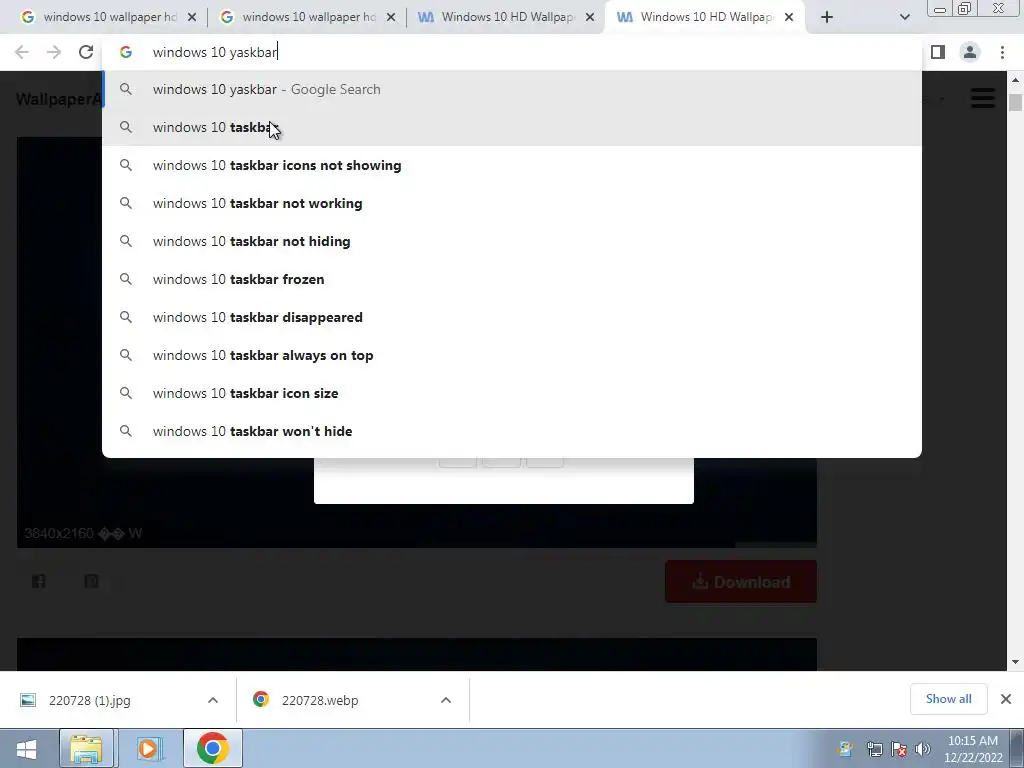Open the Chrome side panel icon

pyautogui.click(x=938, y=52)
